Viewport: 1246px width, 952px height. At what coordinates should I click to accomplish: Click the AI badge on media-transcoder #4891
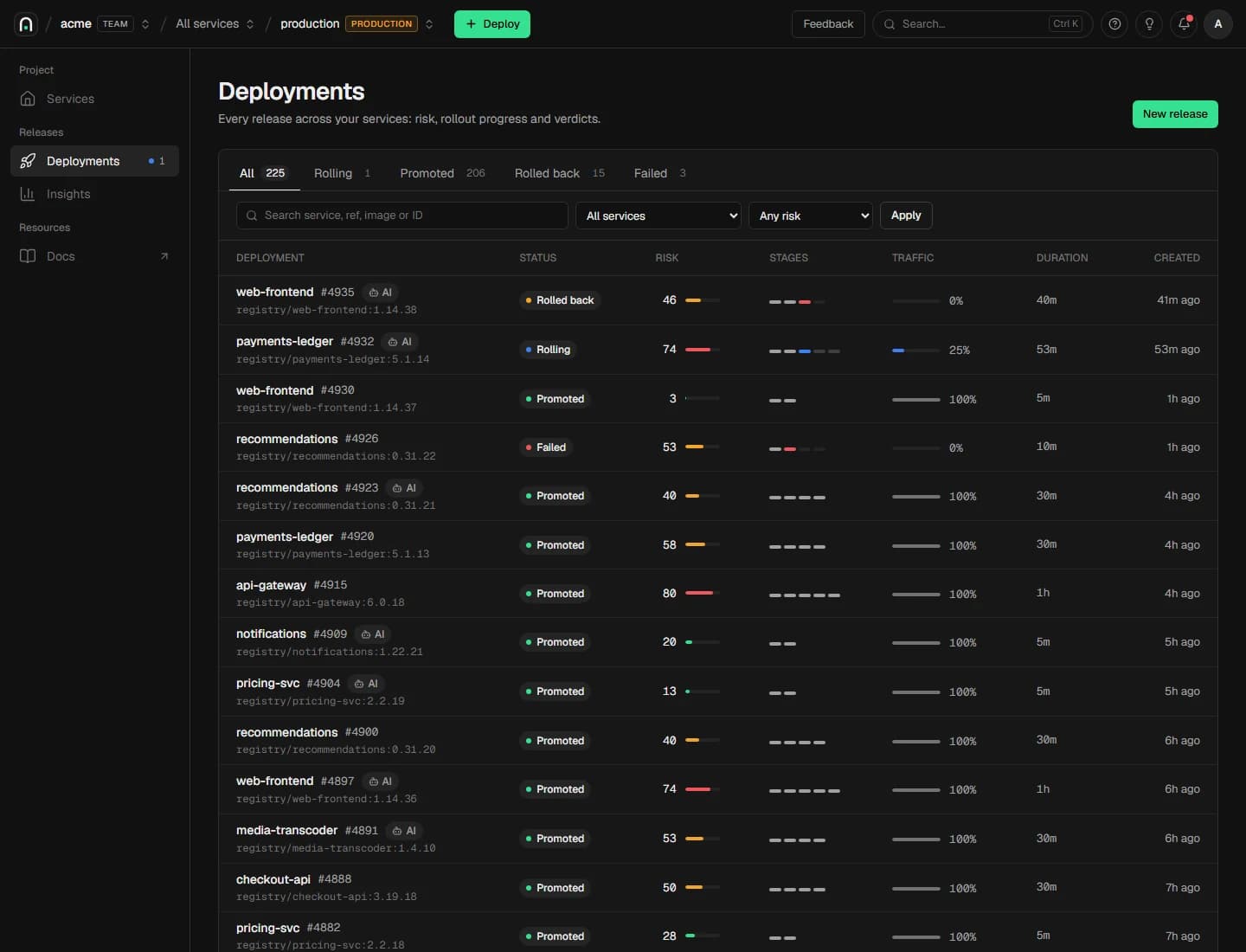[x=404, y=831]
